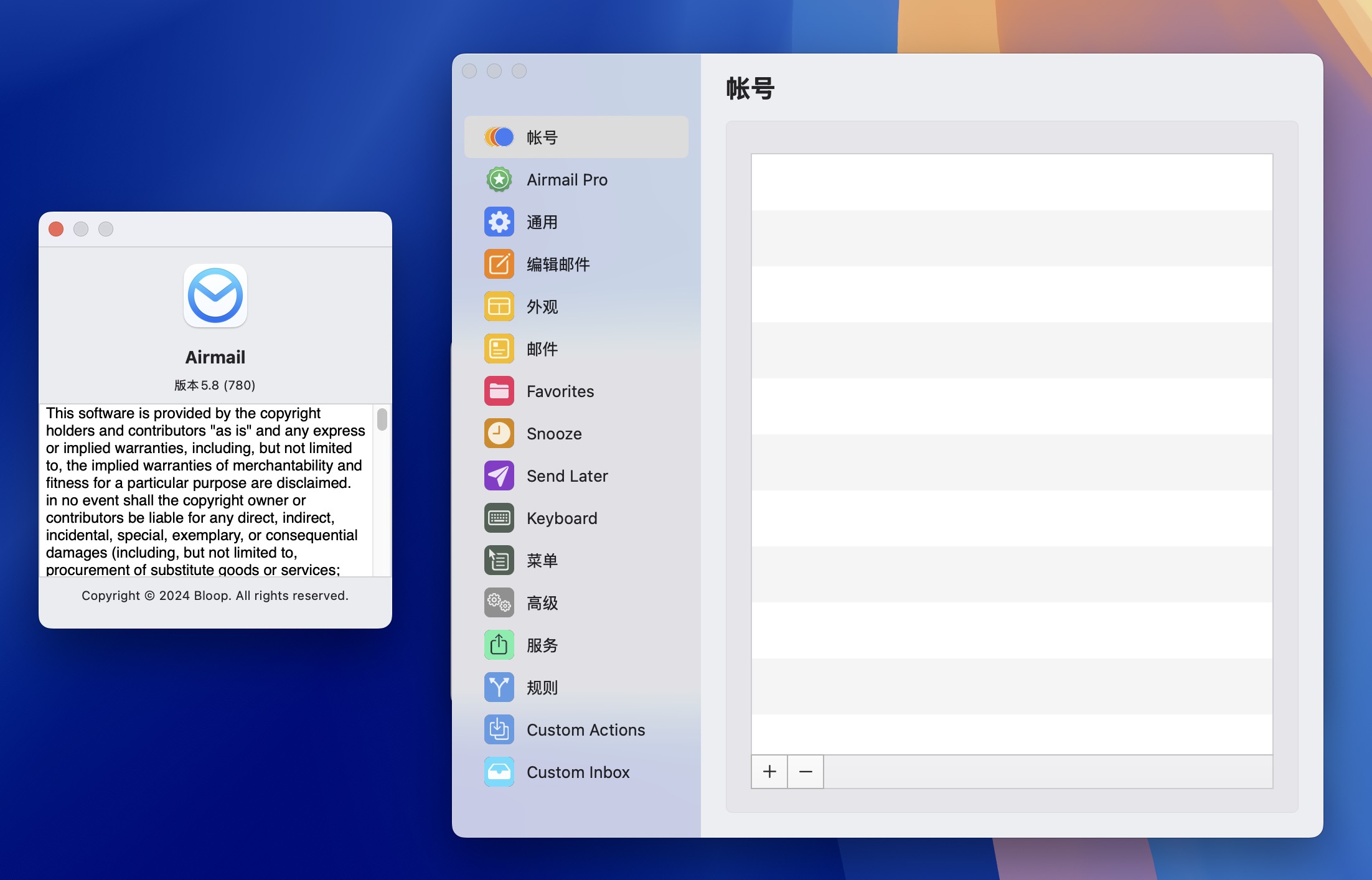Open Custom Actions preferences

pos(576,729)
